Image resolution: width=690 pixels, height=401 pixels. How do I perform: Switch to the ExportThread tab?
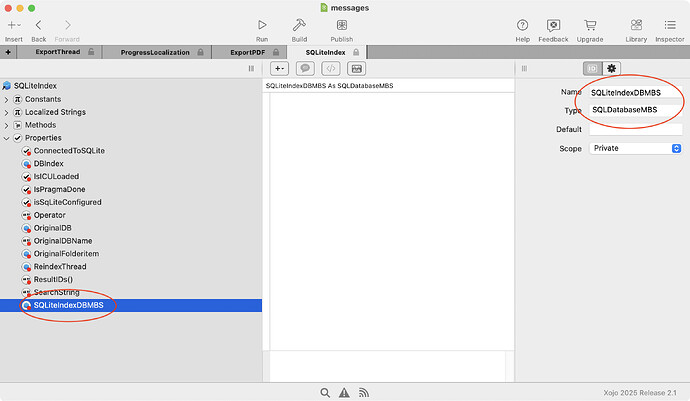58,52
